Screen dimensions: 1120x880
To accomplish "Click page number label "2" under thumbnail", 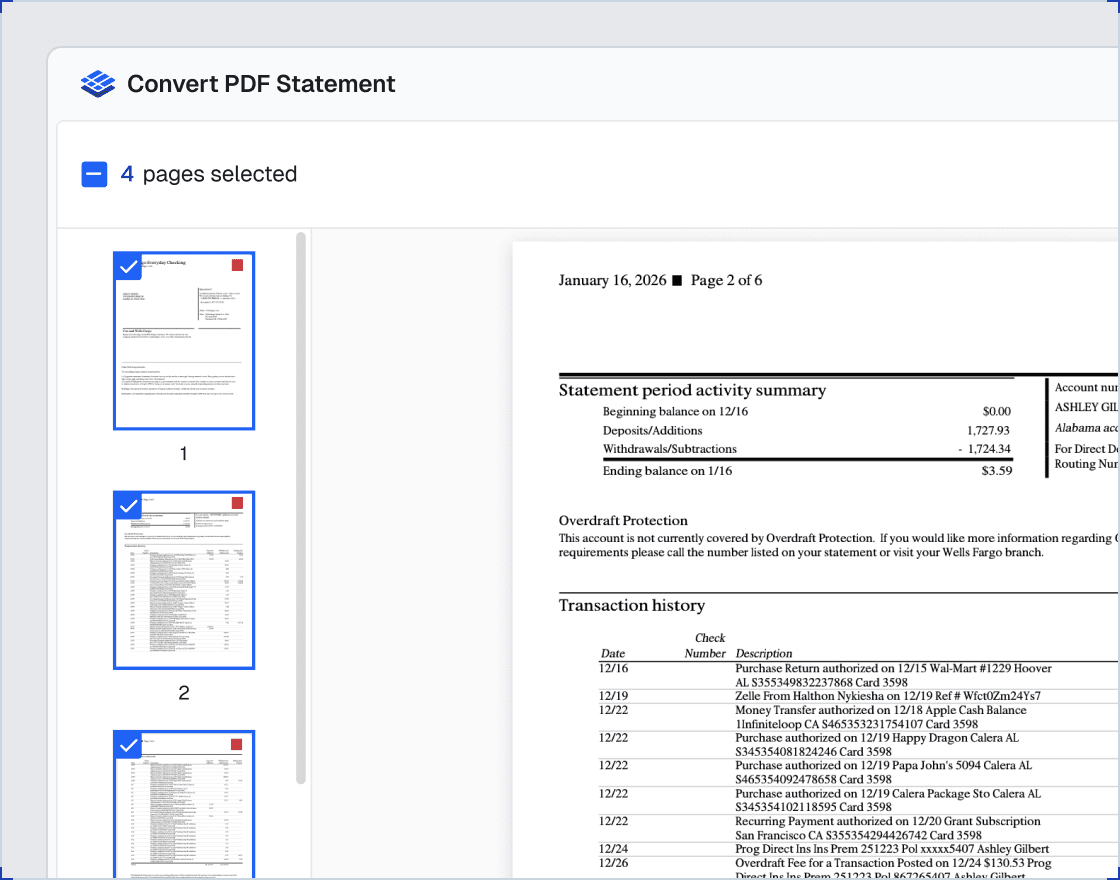I will [184, 693].
